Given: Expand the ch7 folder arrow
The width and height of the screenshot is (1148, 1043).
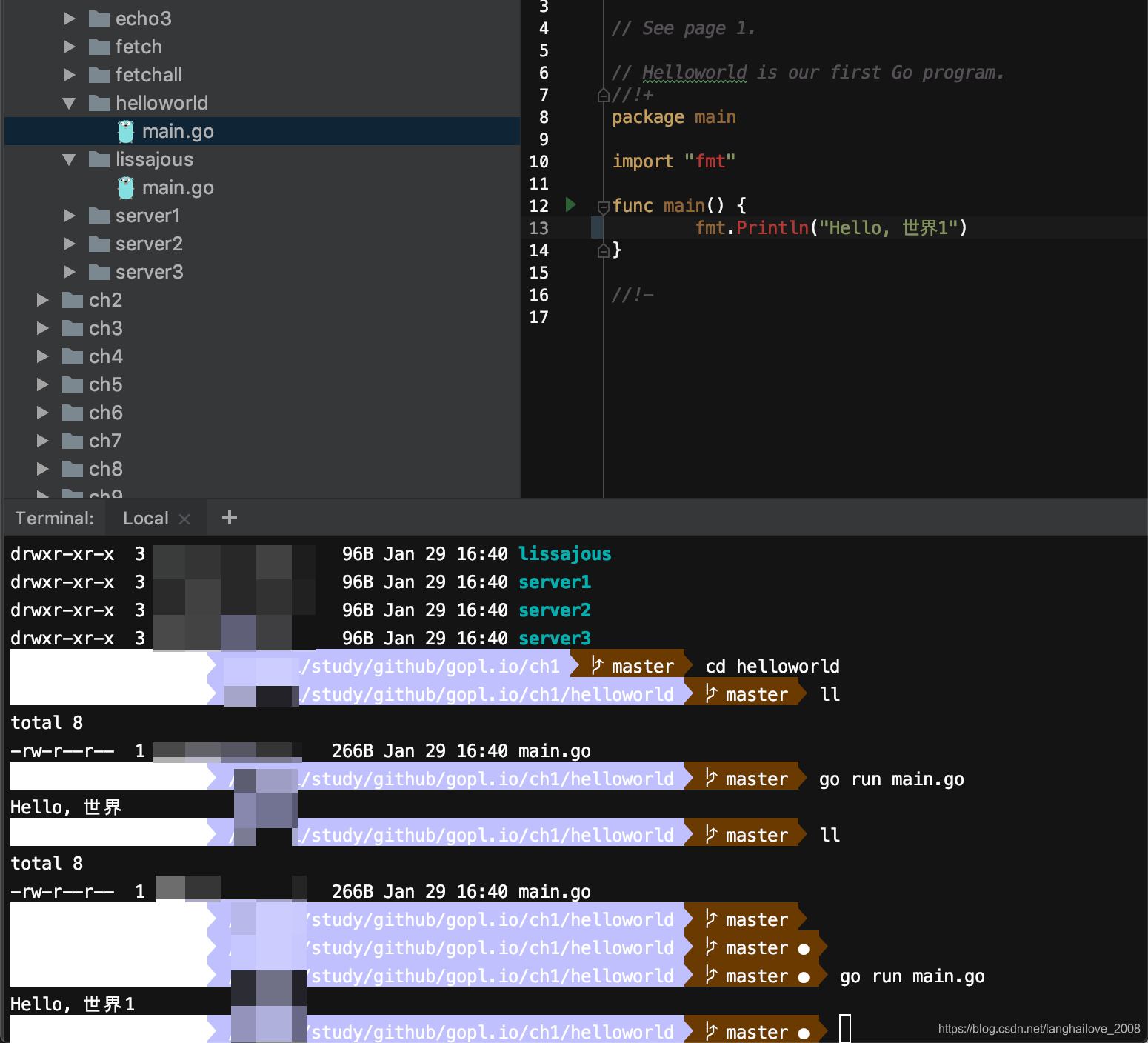Looking at the screenshot, I should [x=43, y=441].
